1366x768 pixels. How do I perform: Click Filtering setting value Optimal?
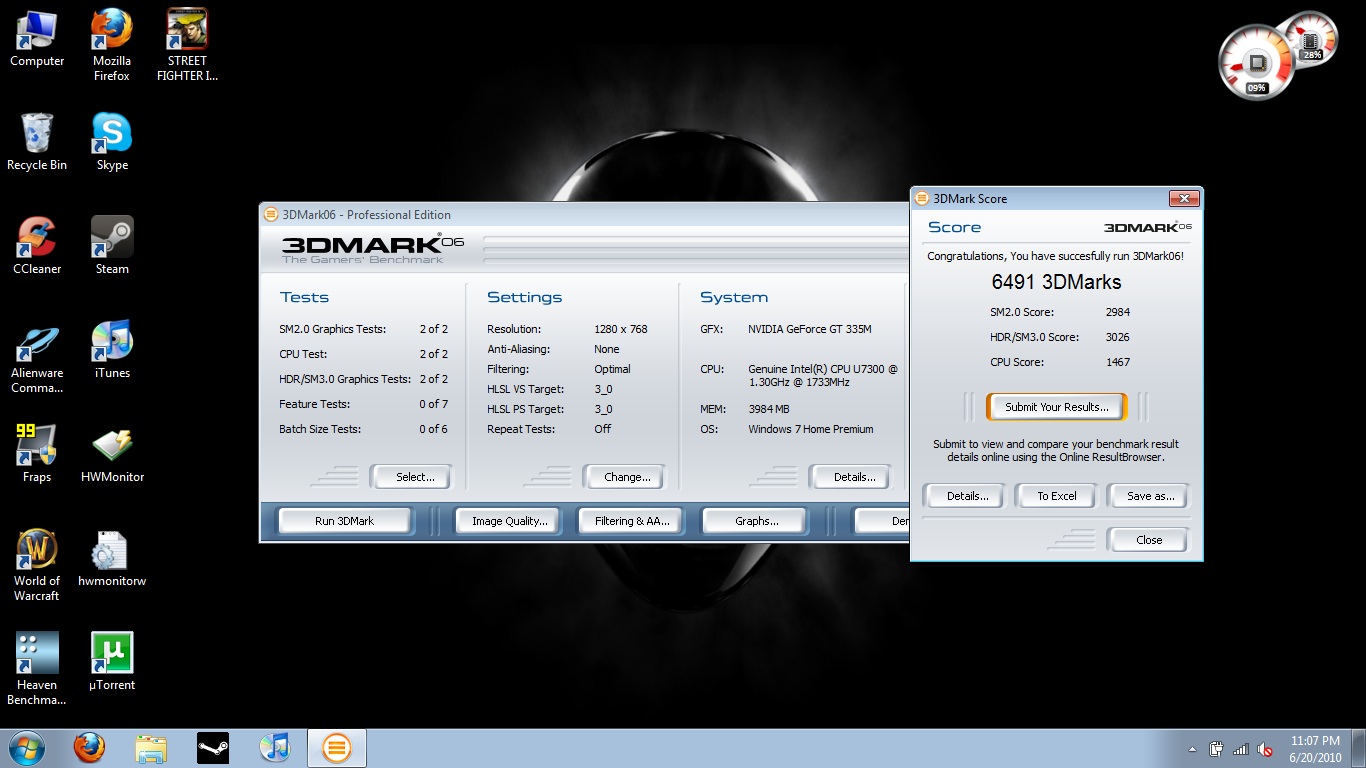(612, 369)
